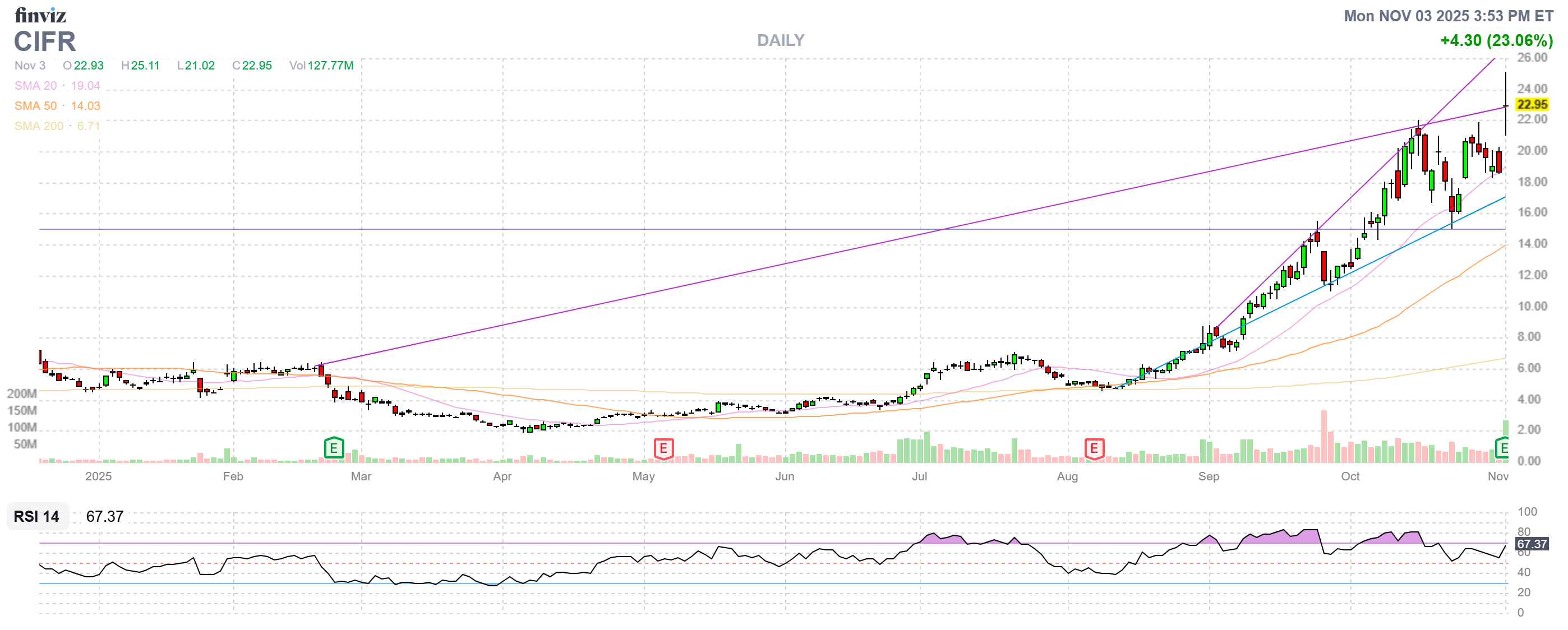This screenshot has width=1568, height=630.
Task: Toggle the SMA 50 legend label
Action: pos(35,106)
